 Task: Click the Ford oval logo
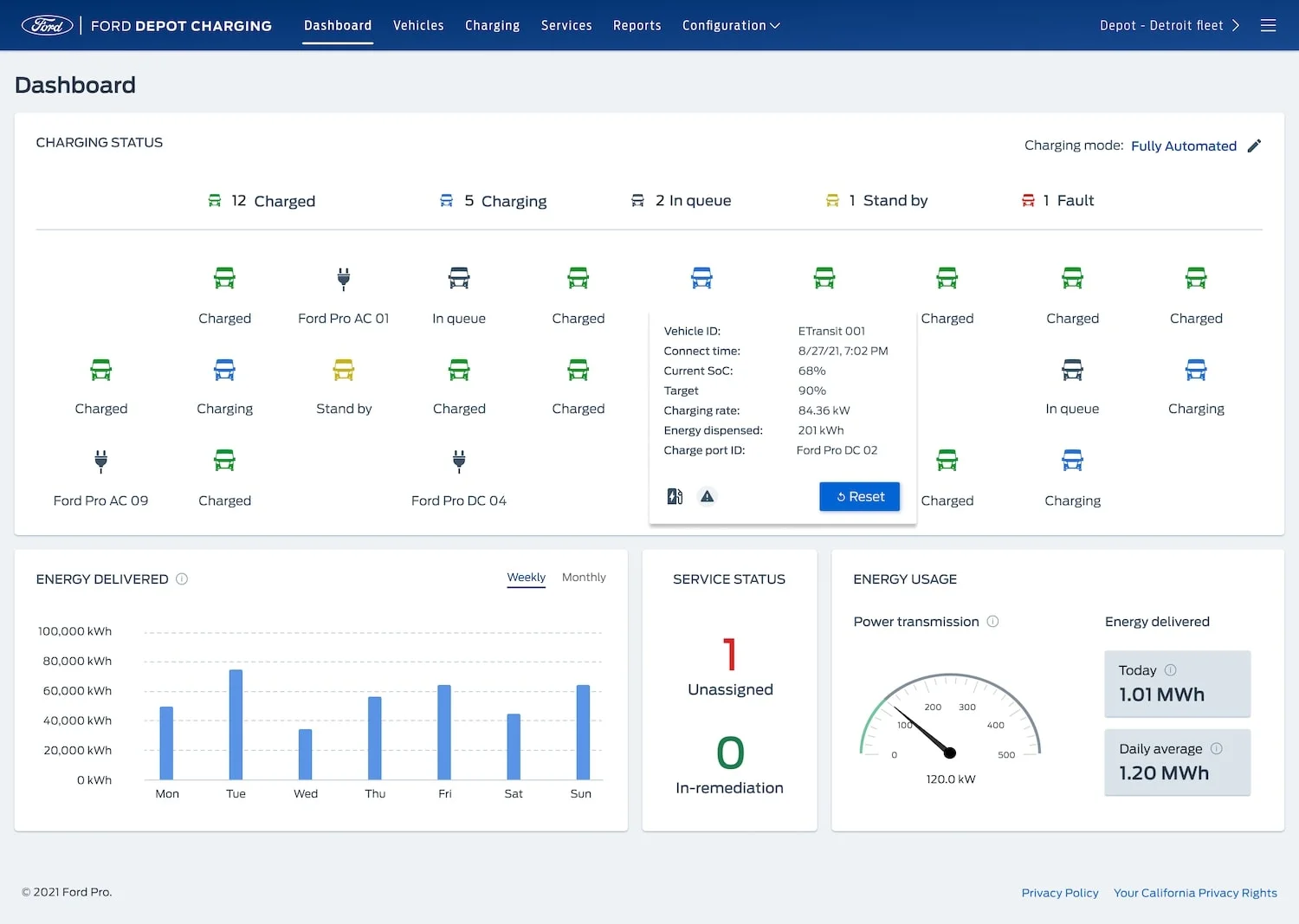click(47, 25)
